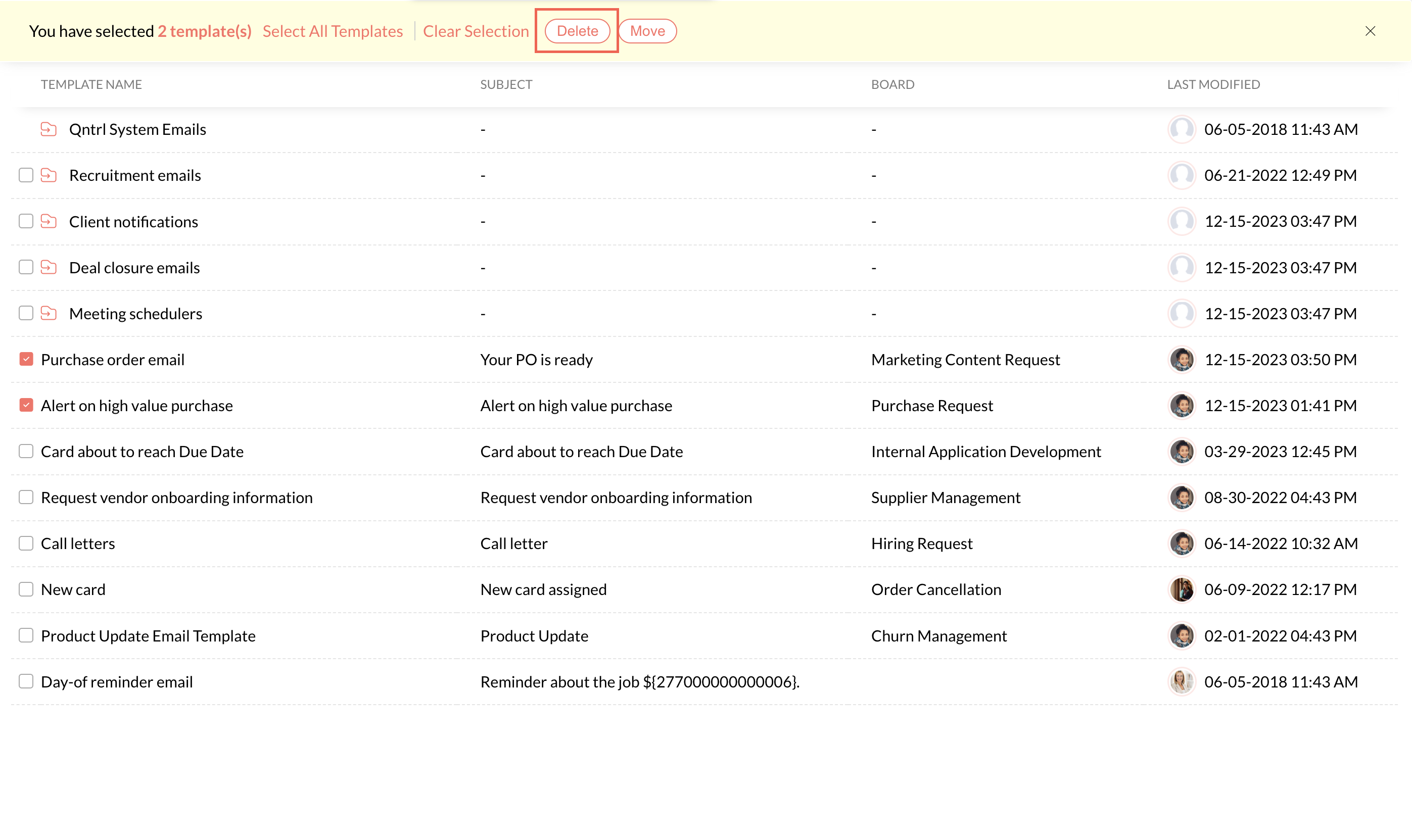Screen dimensions: 1412x840
Task: Click the Deal closure emails folder icon
Action: (x=49, y=267)
